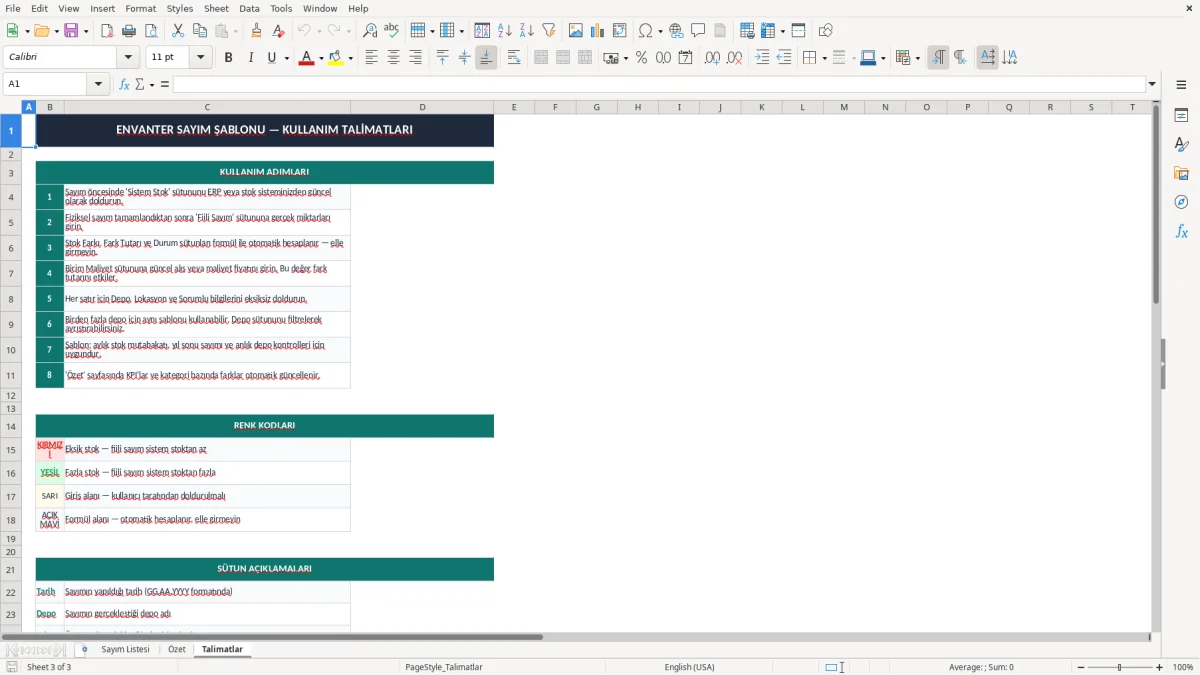
Task: Toggle Italic formatting
Action: point(251,58)
